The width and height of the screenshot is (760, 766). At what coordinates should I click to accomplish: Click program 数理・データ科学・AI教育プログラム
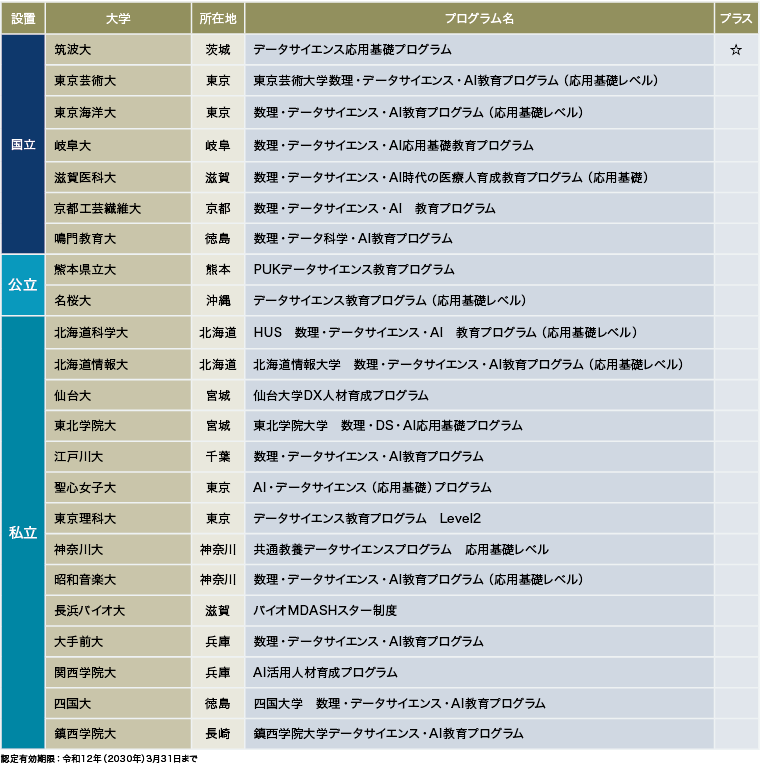(x=353, y=239)
